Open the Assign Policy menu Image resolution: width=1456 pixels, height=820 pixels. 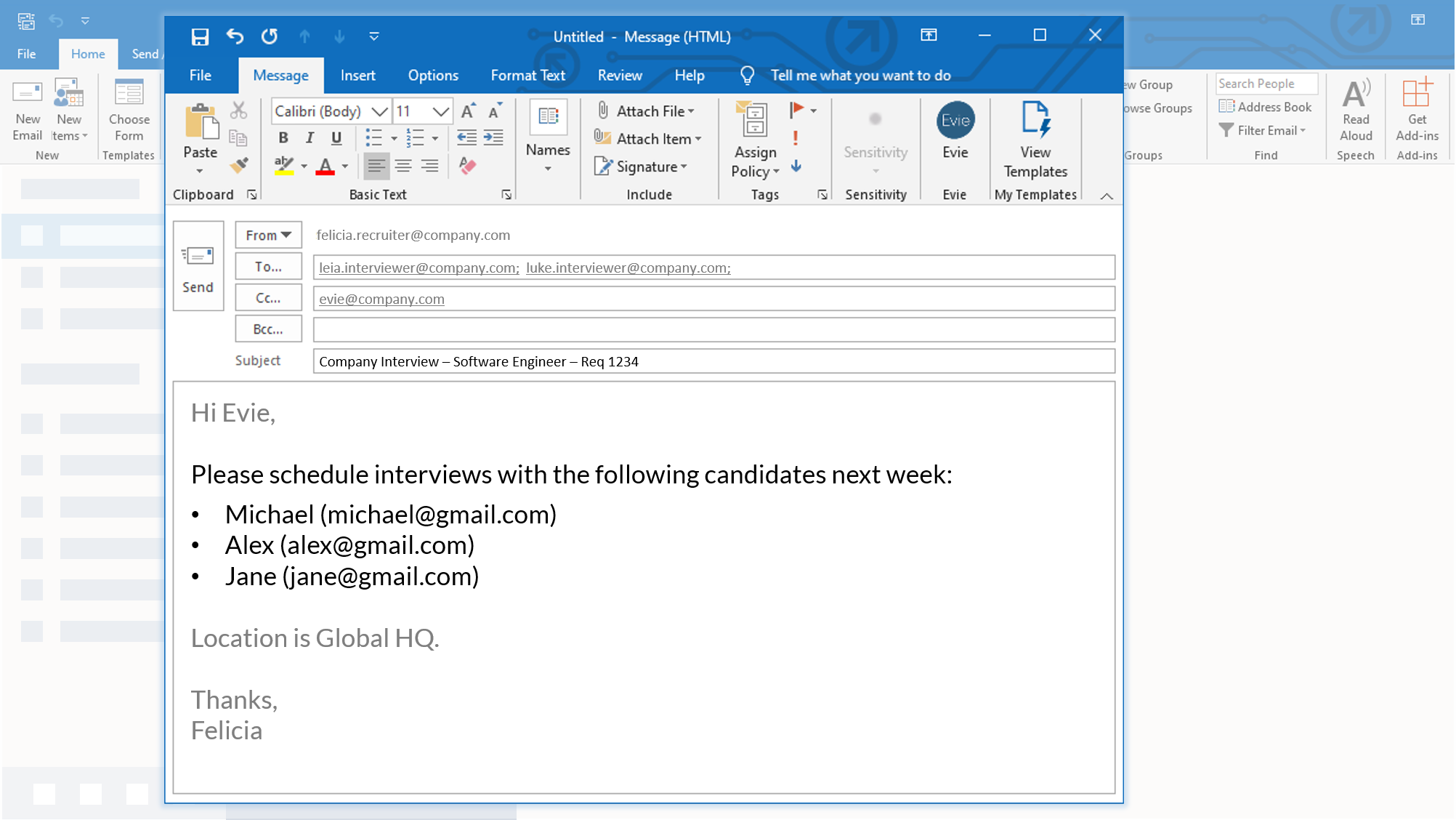click(756, 140)
